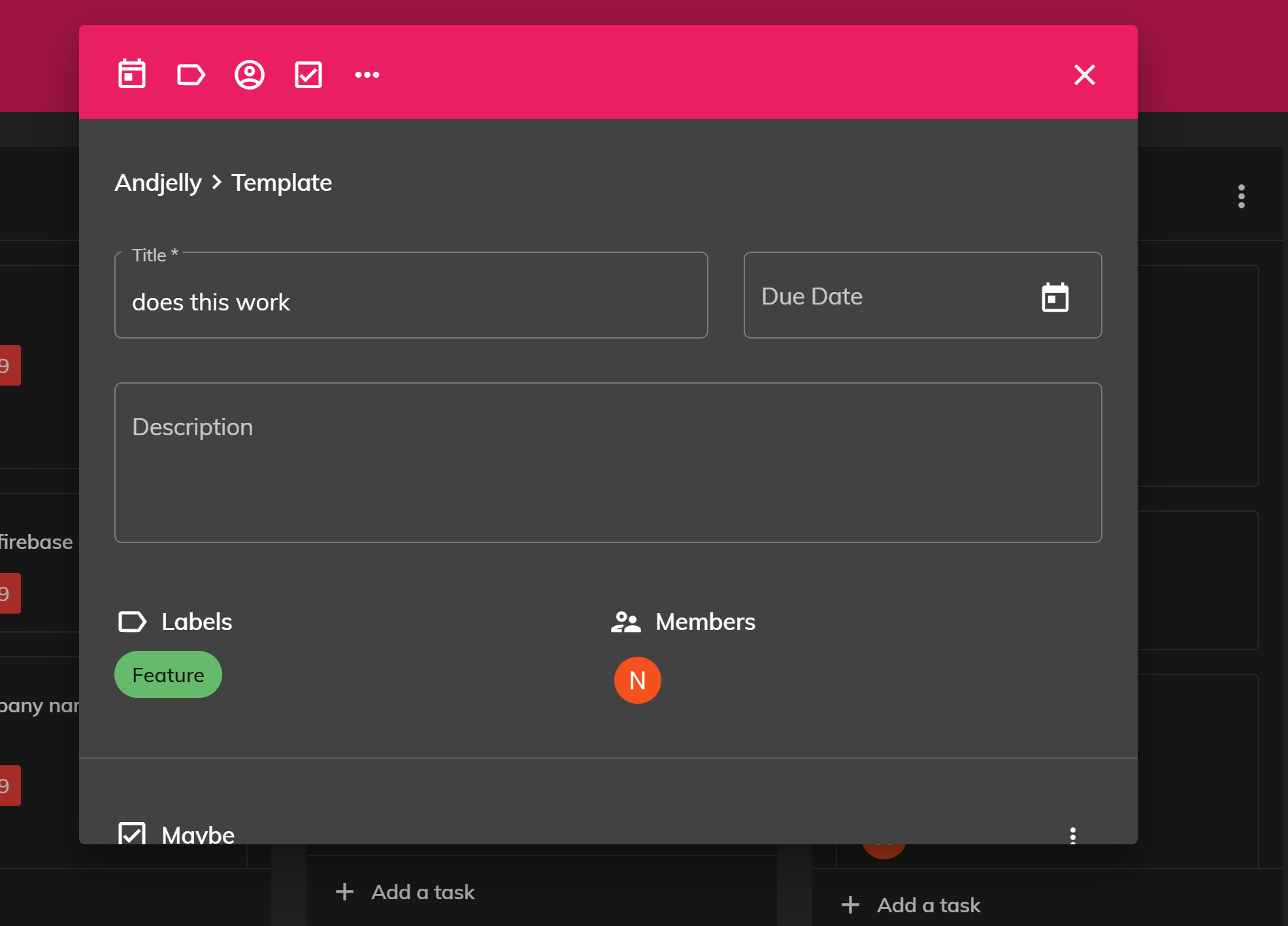Image resolution: width=1288 pixels, height=926 pixels.
Task: Click the checklist icon in the header toolbar
Action: (x=308, y=74)
